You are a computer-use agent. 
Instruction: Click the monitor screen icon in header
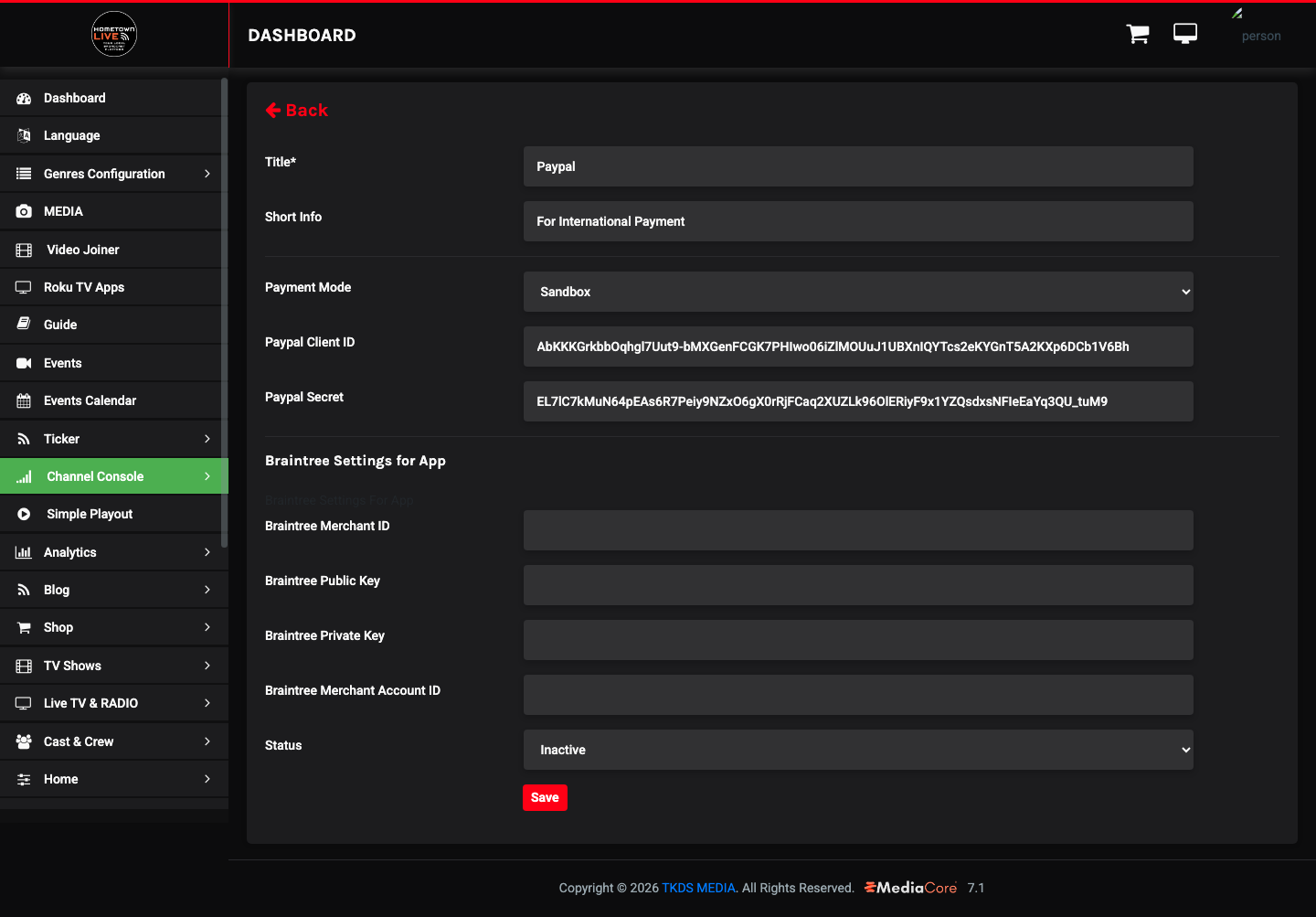pos(1185,34)
